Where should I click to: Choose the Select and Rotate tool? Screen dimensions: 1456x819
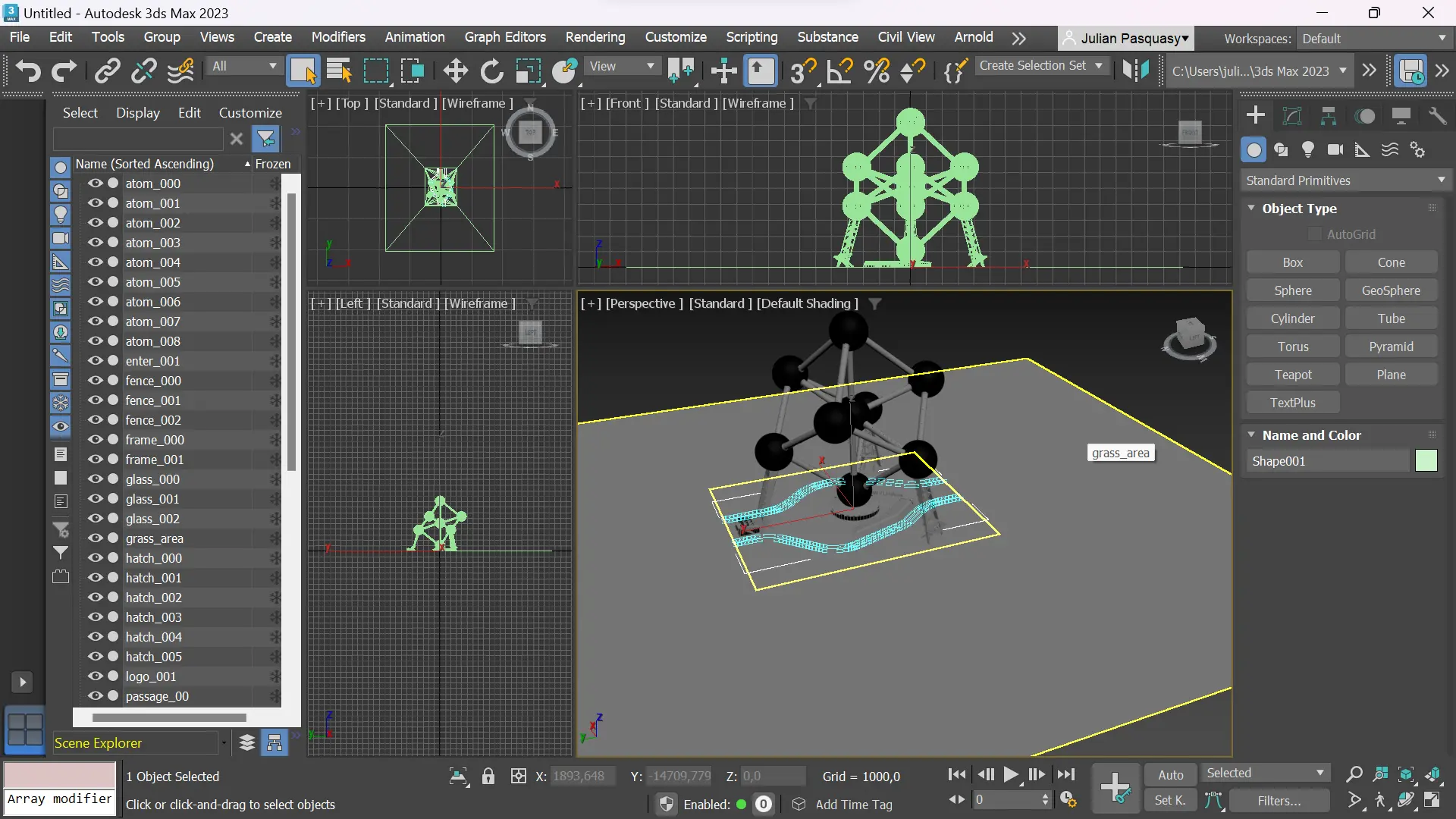pyautogui.click(x=491, y=71)
